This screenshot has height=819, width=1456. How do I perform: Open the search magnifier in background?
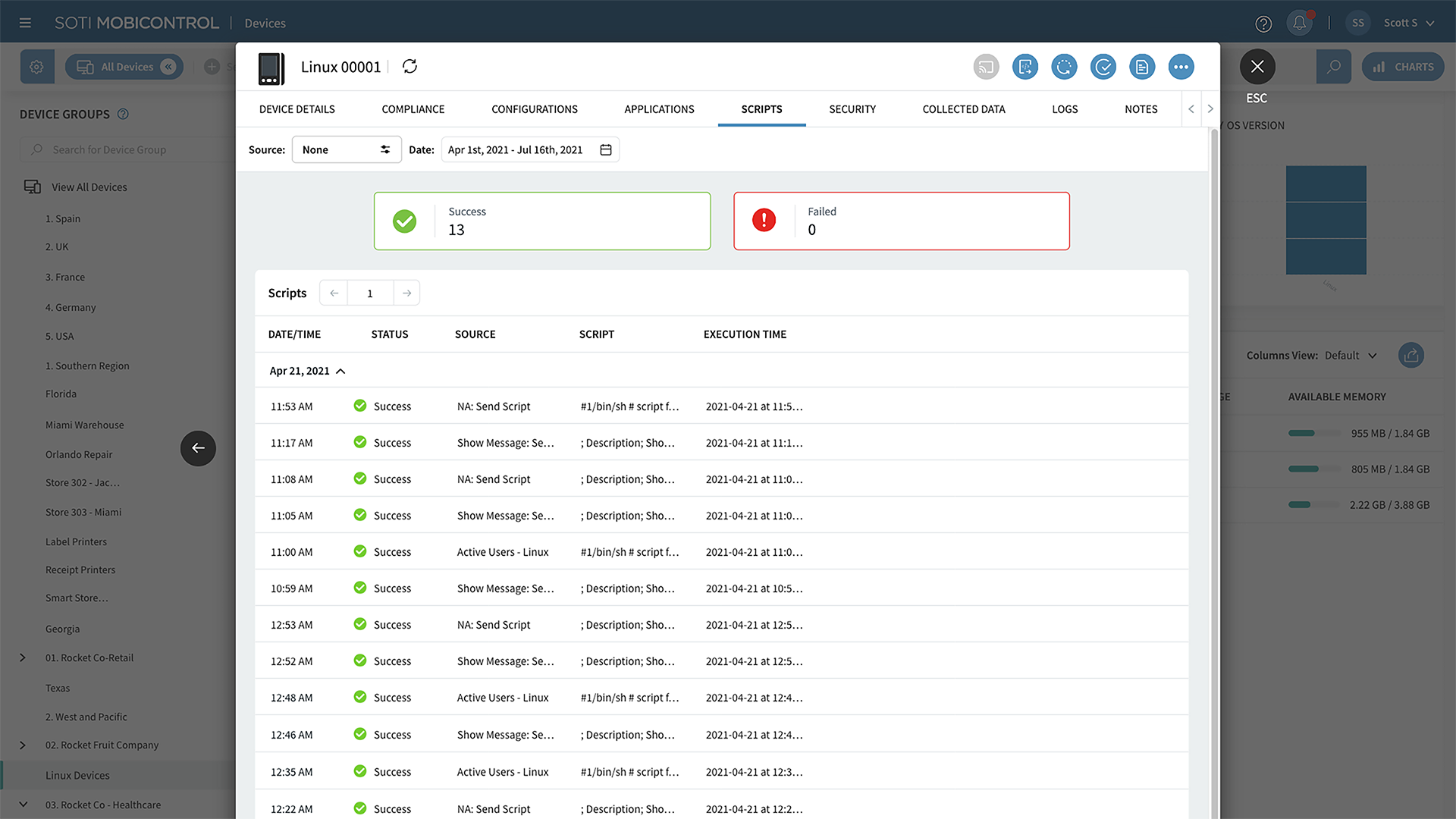tap(1334, 67)
